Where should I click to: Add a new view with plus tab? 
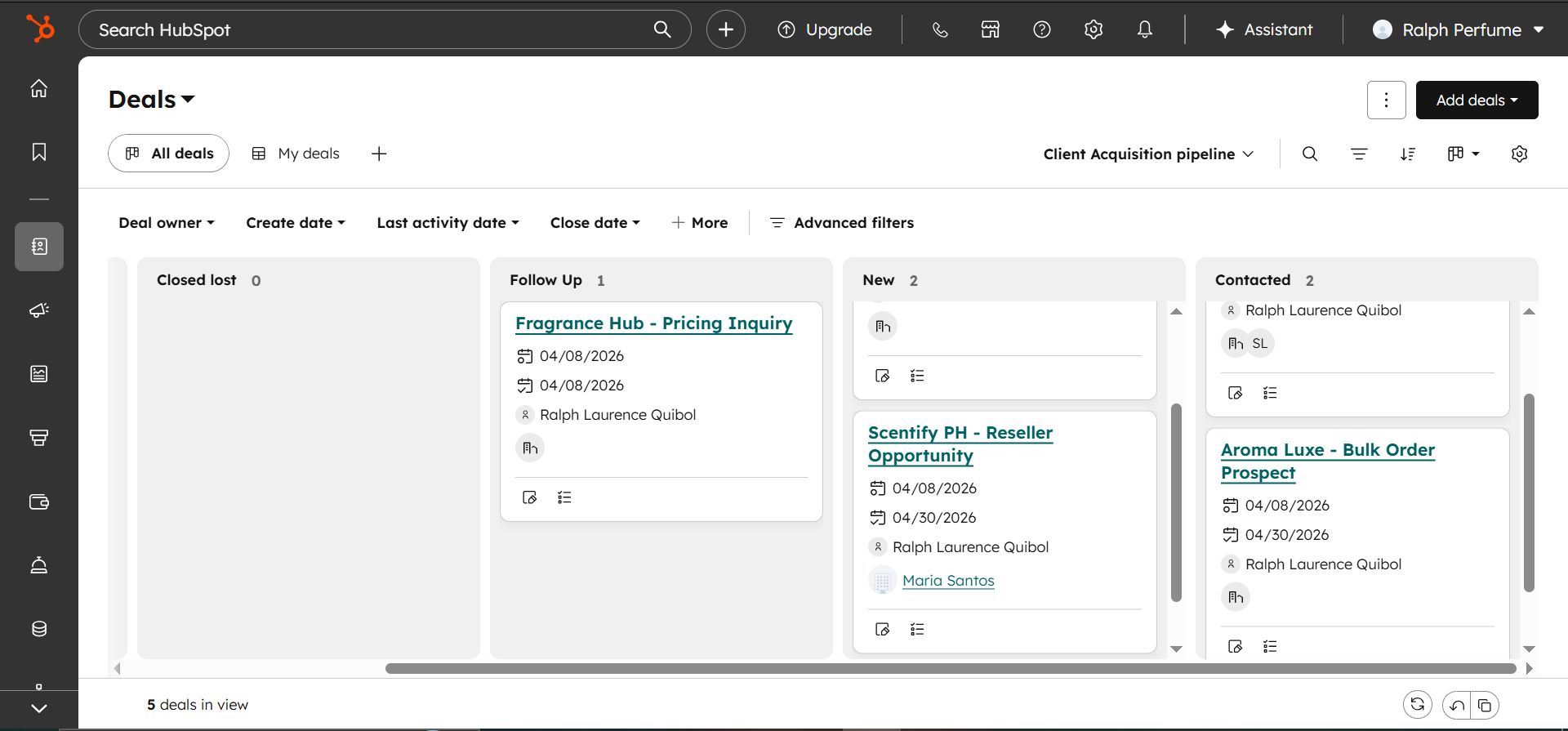tap(379, 154)
